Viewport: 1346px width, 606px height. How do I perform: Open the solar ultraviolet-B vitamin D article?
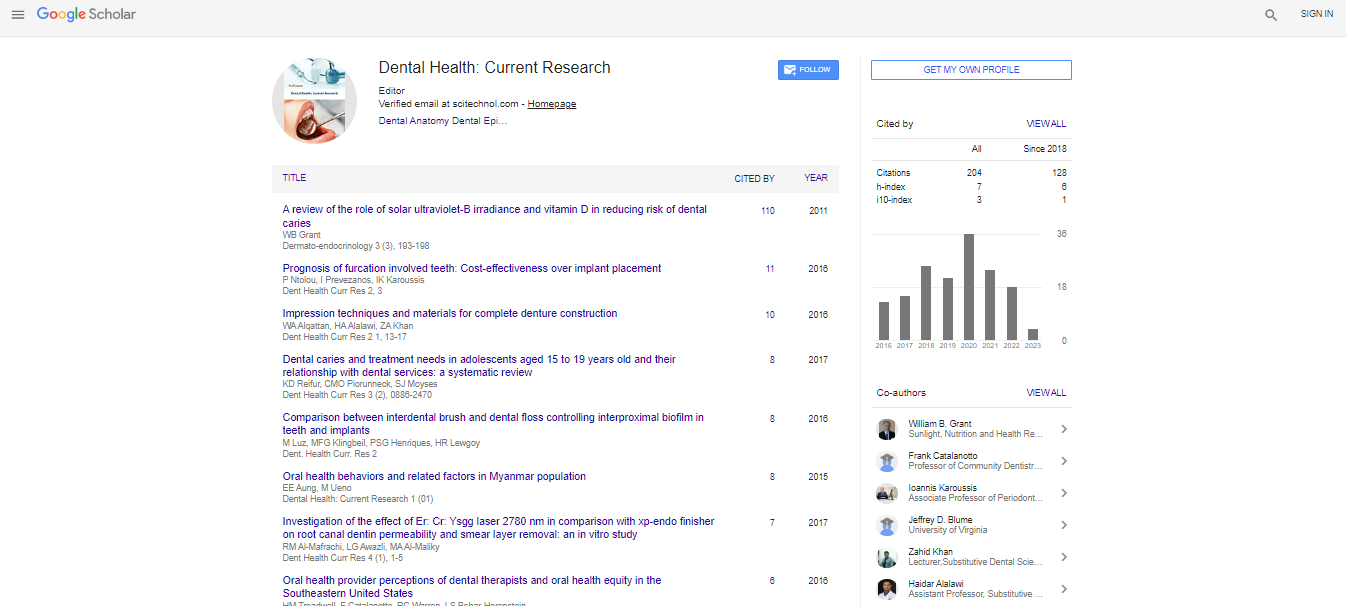[495, 216]
